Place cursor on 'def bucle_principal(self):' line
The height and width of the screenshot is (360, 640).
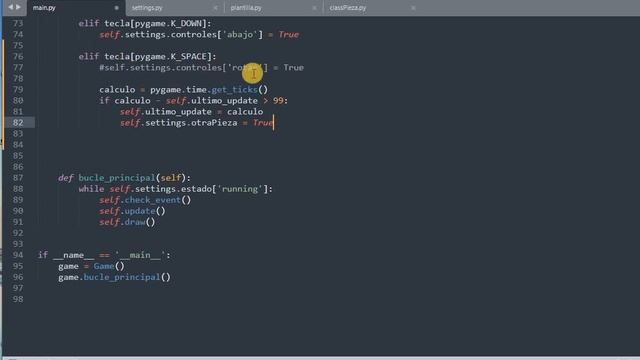124,178
